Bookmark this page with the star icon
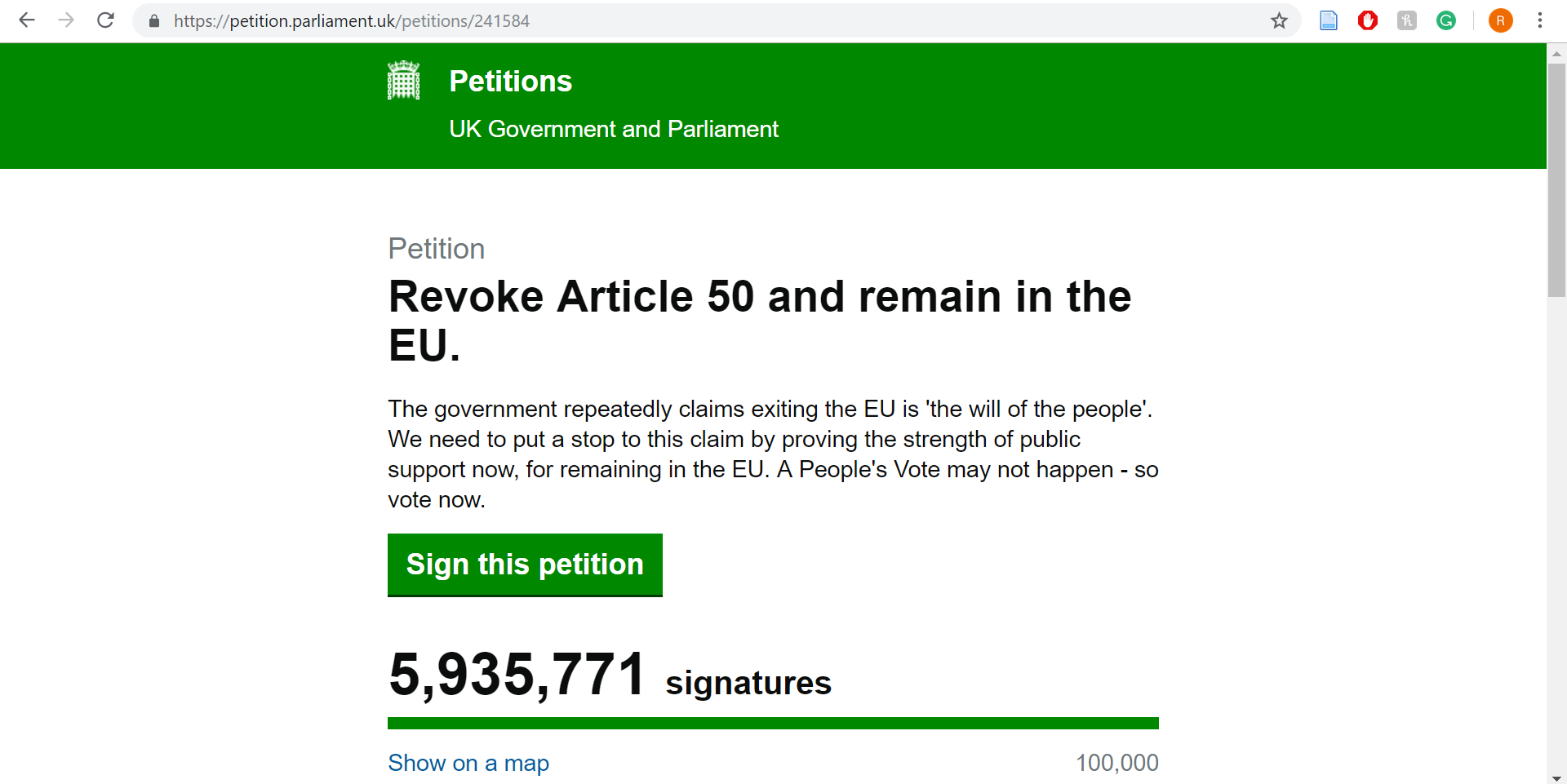Screen dimensions: 1567x784 (x=1279, y=20)
